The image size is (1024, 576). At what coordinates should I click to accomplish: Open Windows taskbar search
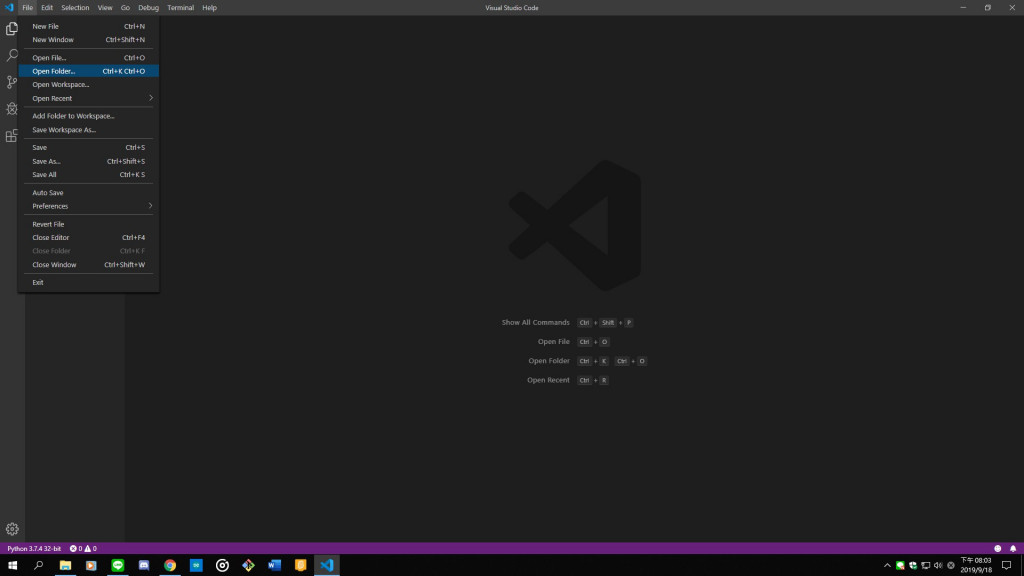coord(39,566)
